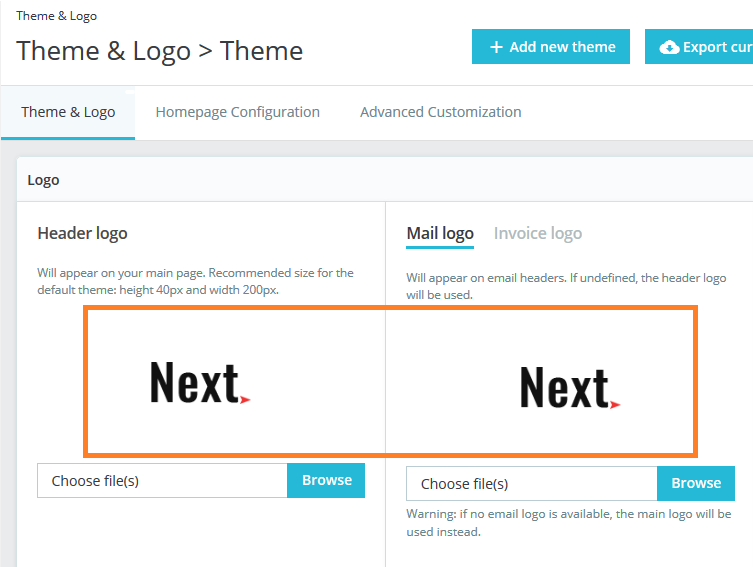The height and width of the screenshot is (567, 753).
Task: Click the Add new theme button
Action: pos(550,47)
